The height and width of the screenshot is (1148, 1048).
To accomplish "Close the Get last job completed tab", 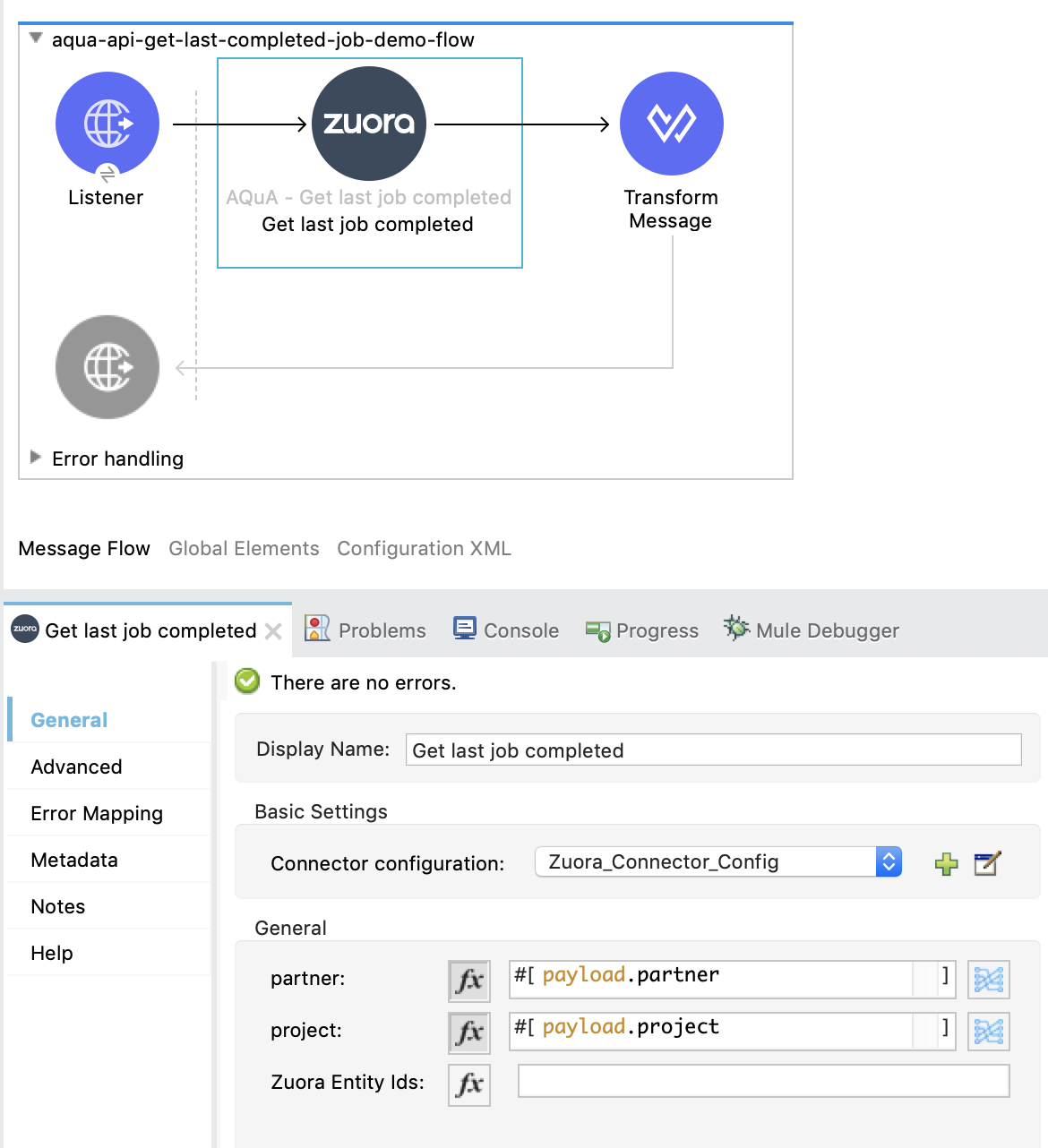I will [x=274, y=631].
